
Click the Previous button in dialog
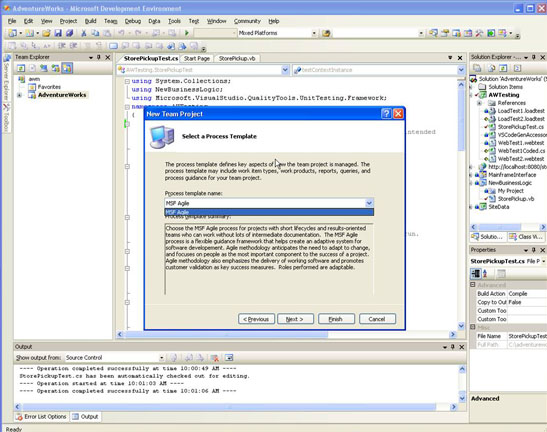(x=256, y=319)
